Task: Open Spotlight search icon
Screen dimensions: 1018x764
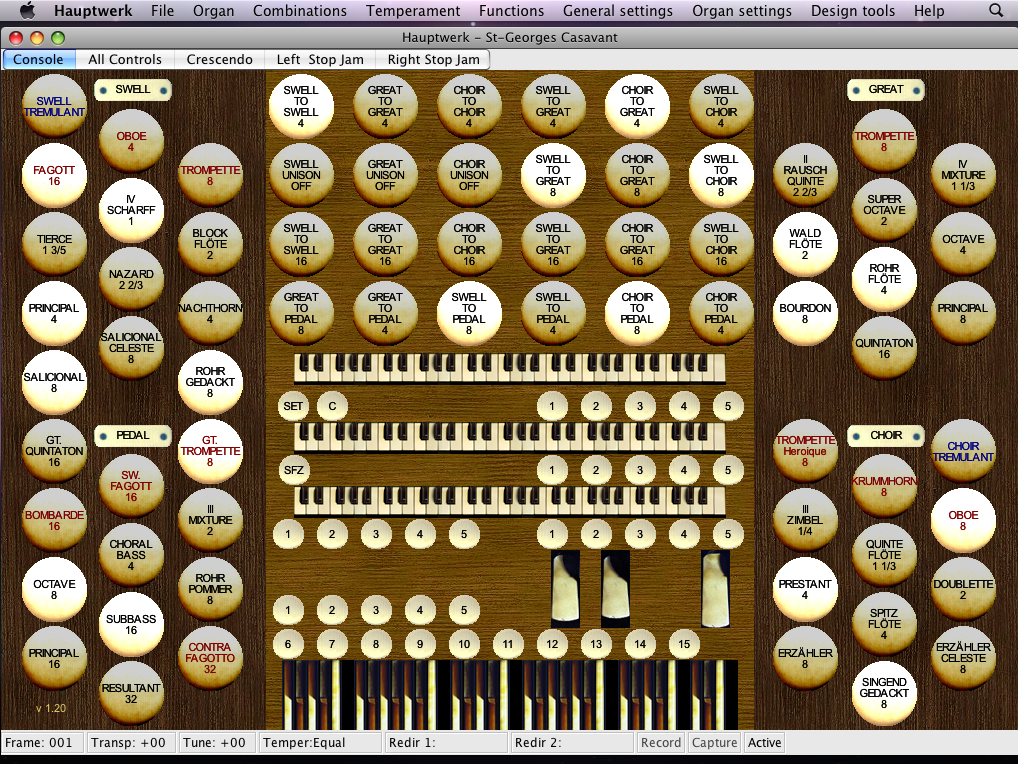Action: pos(995,10)
